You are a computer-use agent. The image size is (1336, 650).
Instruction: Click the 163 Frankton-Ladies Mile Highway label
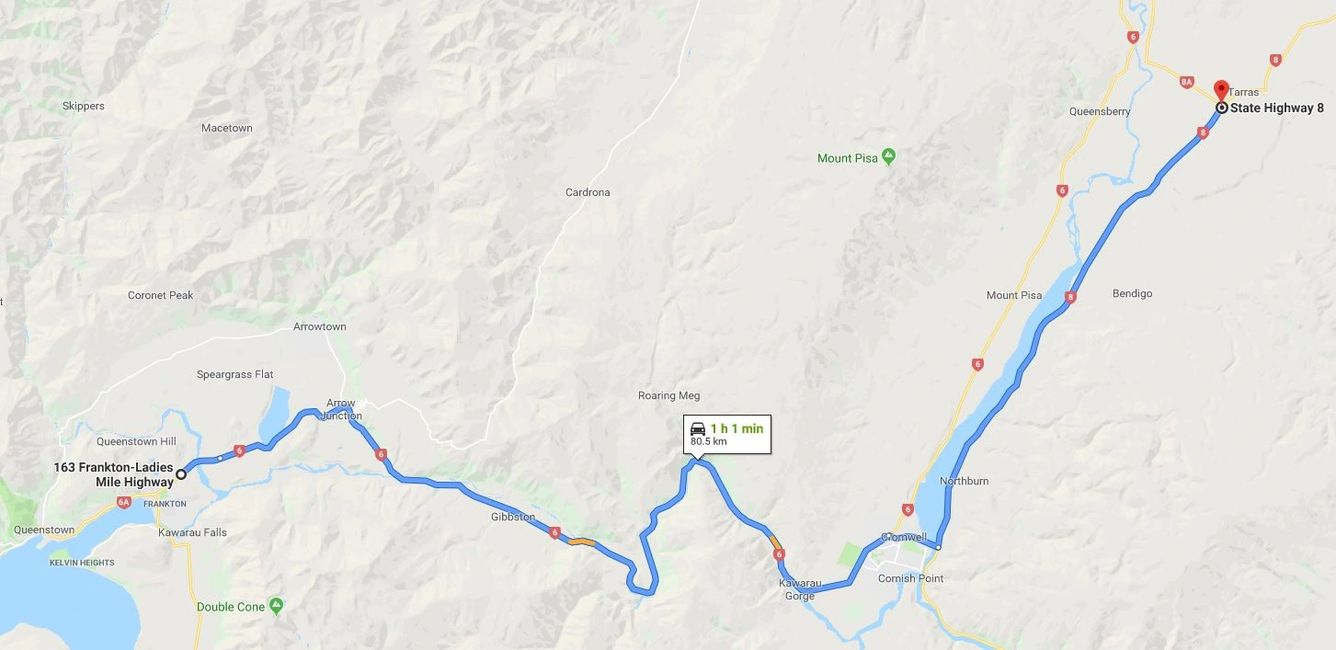pos(113,475)
